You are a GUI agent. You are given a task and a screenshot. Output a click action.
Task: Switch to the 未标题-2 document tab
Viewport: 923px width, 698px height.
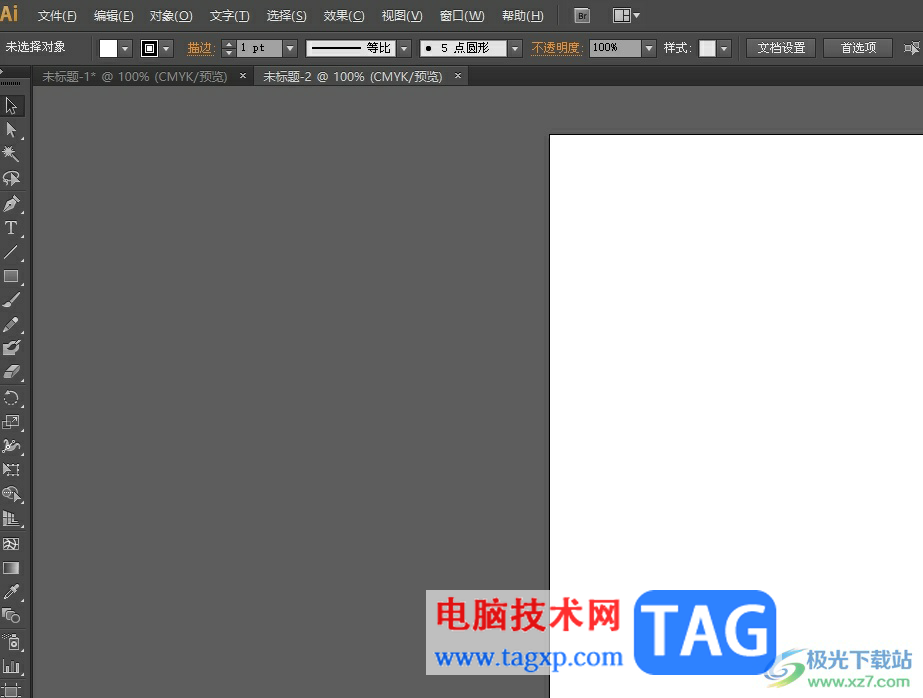[352, 77]
